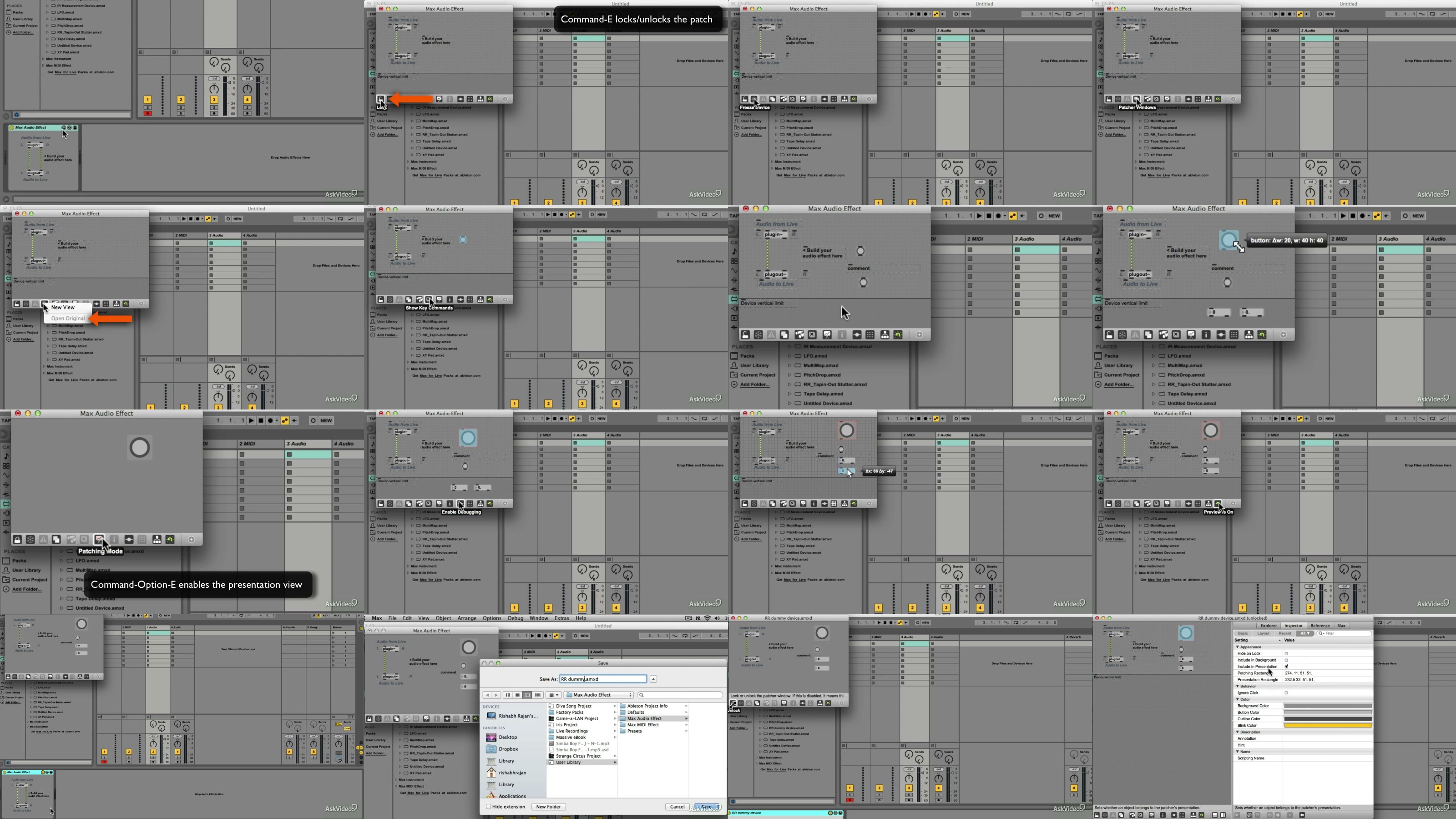Uncheck the Include in Presentation checkbox

(1286, 667)
